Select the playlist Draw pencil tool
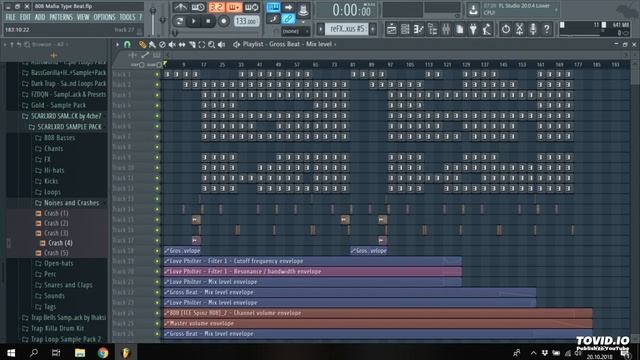This screenshot has width=640, height=360. pos(142,44)
